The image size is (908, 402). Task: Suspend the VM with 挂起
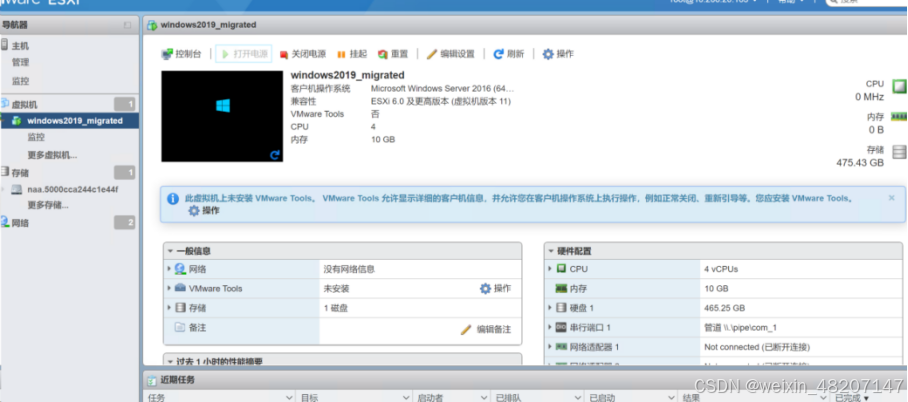pos(352,54)
